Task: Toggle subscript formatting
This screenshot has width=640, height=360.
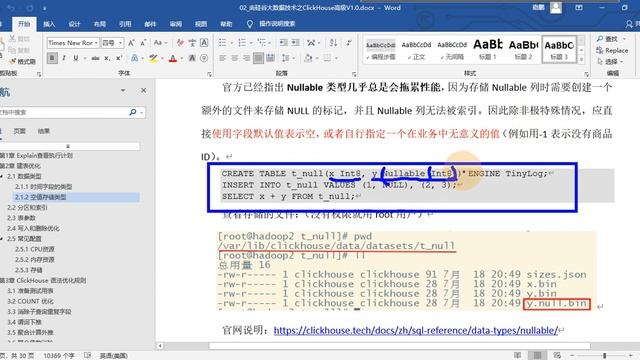Action: coord(107,58)
